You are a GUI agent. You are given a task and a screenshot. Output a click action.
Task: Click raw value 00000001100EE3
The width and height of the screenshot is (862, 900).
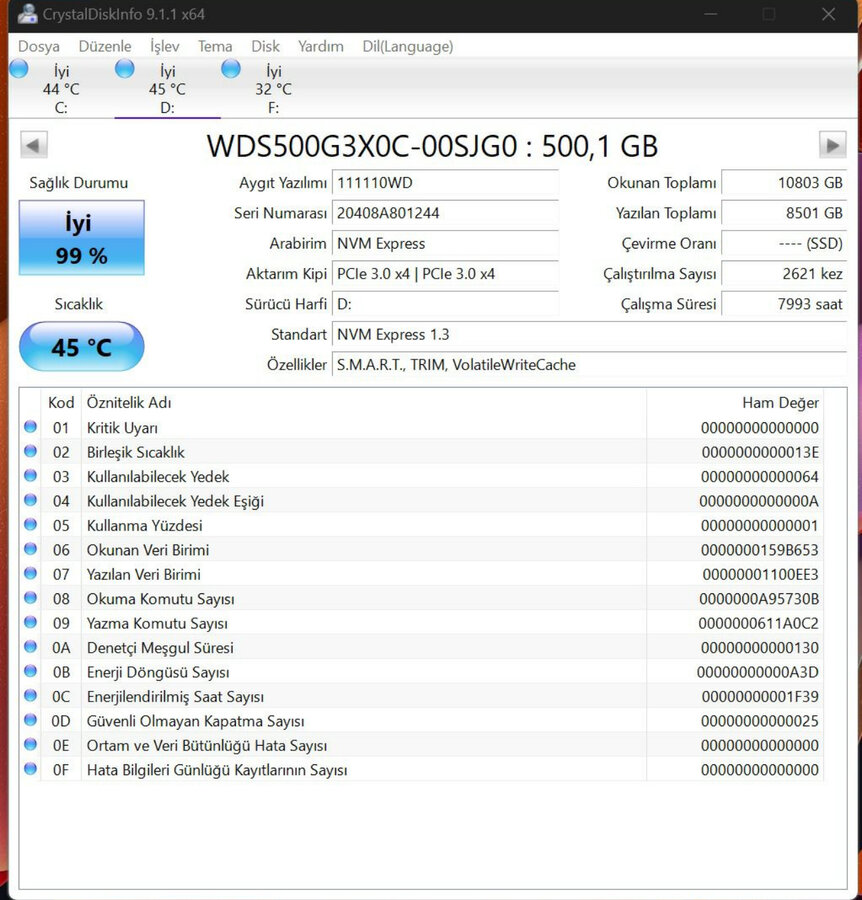click(760, 575)
